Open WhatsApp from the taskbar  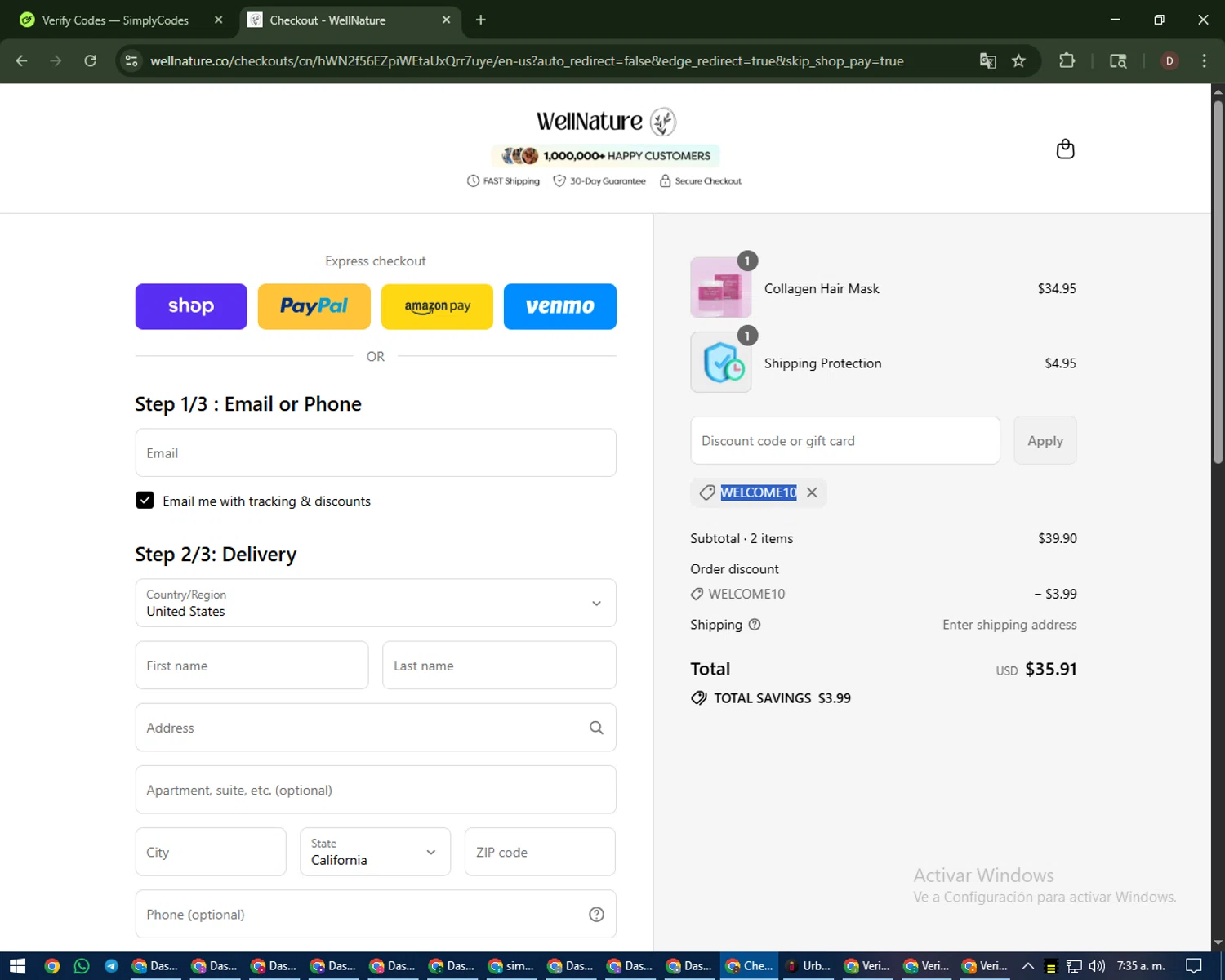click(82, 966)
